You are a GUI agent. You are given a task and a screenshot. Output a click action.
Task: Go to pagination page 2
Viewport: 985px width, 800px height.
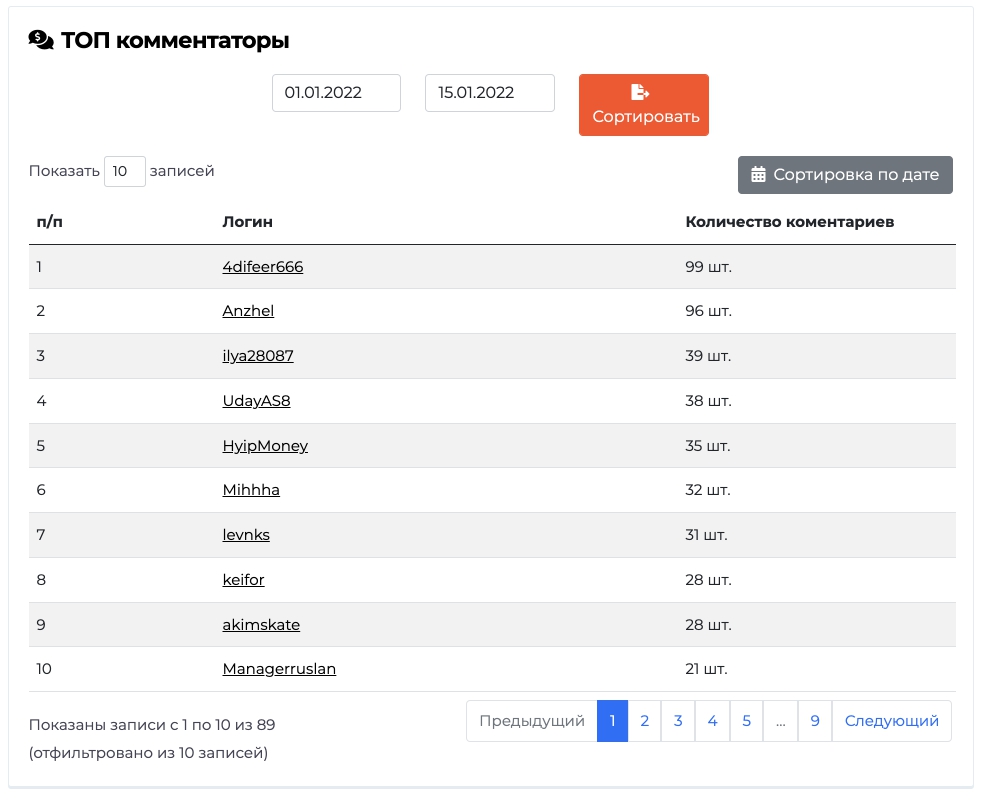645,721
